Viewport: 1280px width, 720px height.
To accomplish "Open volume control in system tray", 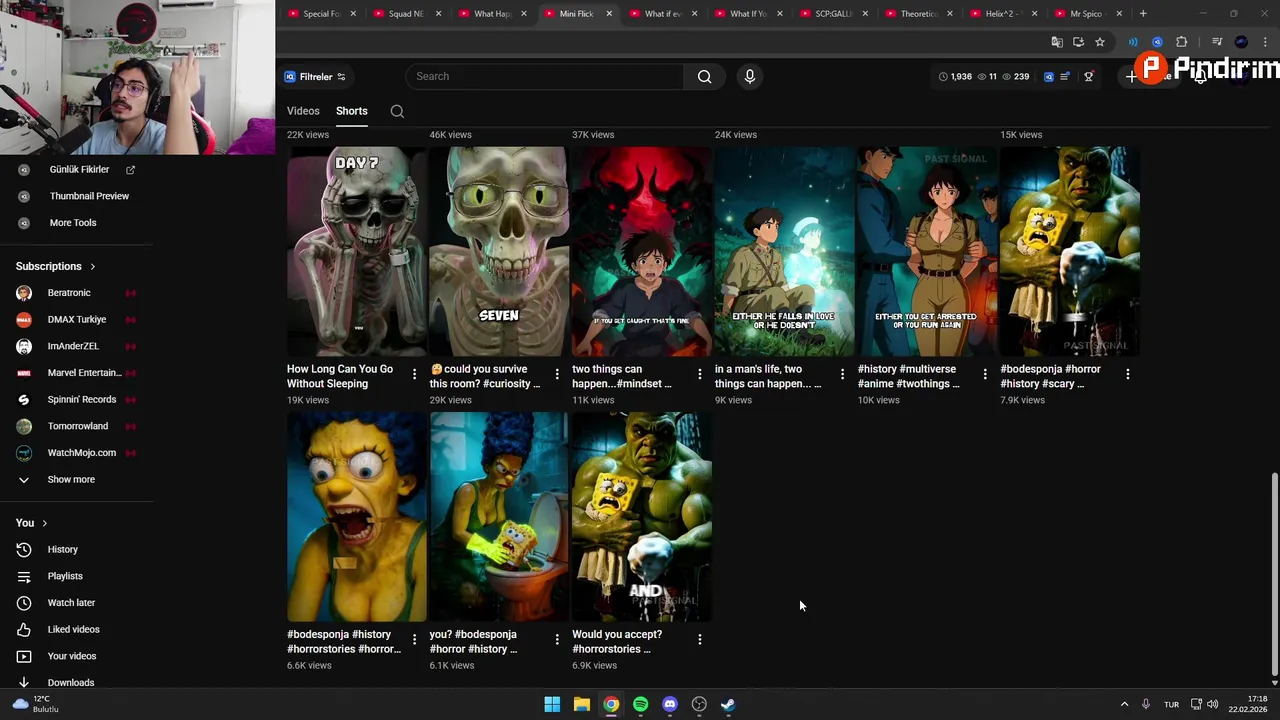I will click(1213, 704).
